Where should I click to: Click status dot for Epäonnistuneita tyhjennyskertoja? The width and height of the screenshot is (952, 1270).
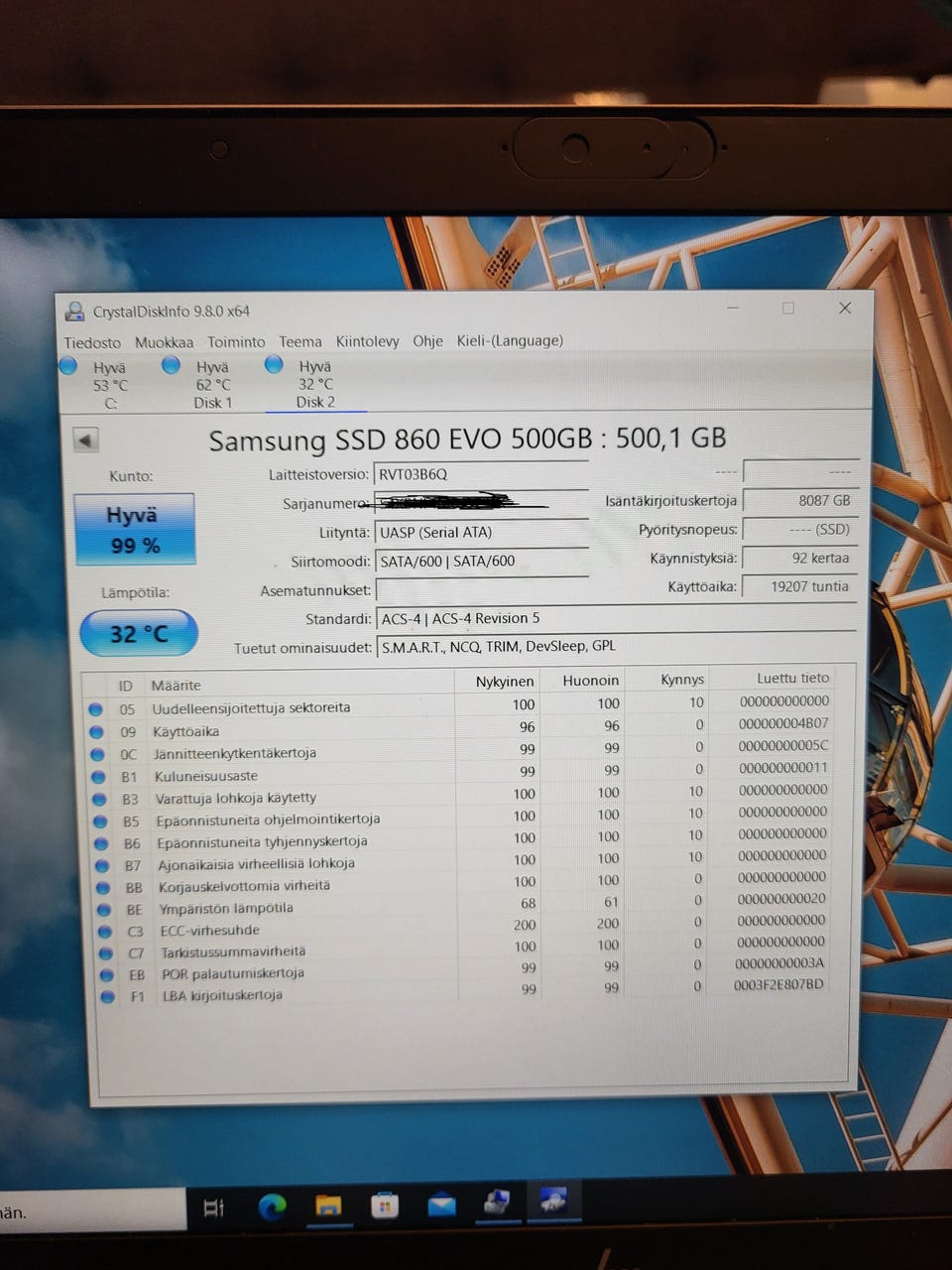tap(102, 843)
